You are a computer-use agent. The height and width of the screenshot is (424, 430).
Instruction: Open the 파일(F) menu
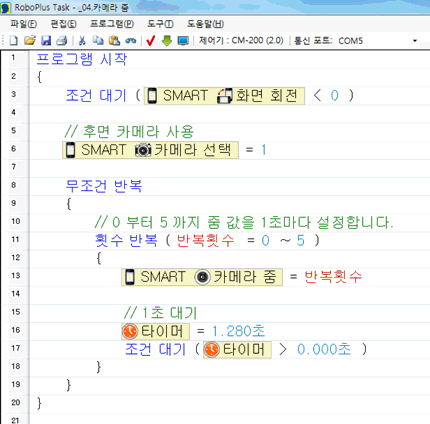point(23,24)
